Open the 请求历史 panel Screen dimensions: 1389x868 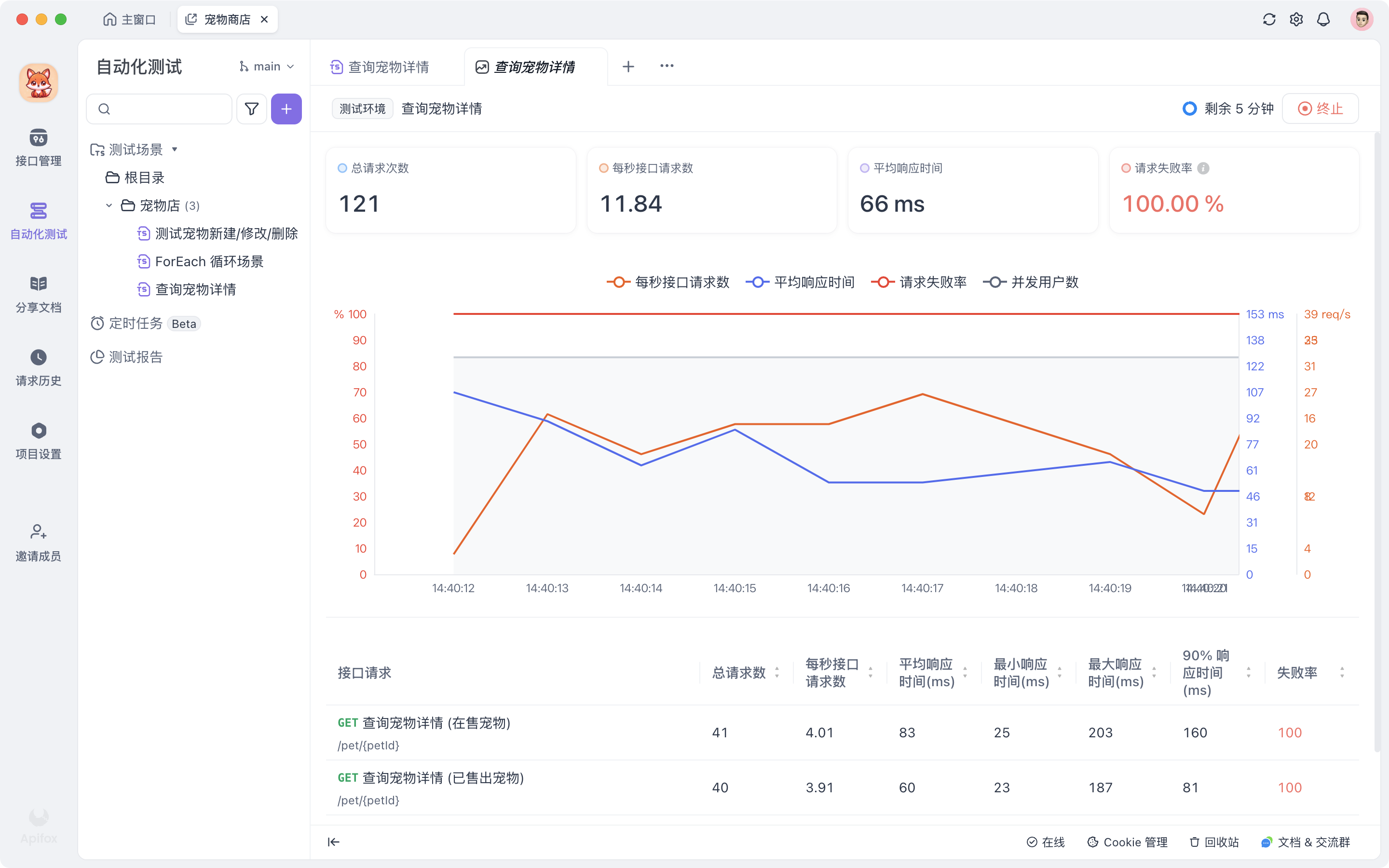click(38, 366)
